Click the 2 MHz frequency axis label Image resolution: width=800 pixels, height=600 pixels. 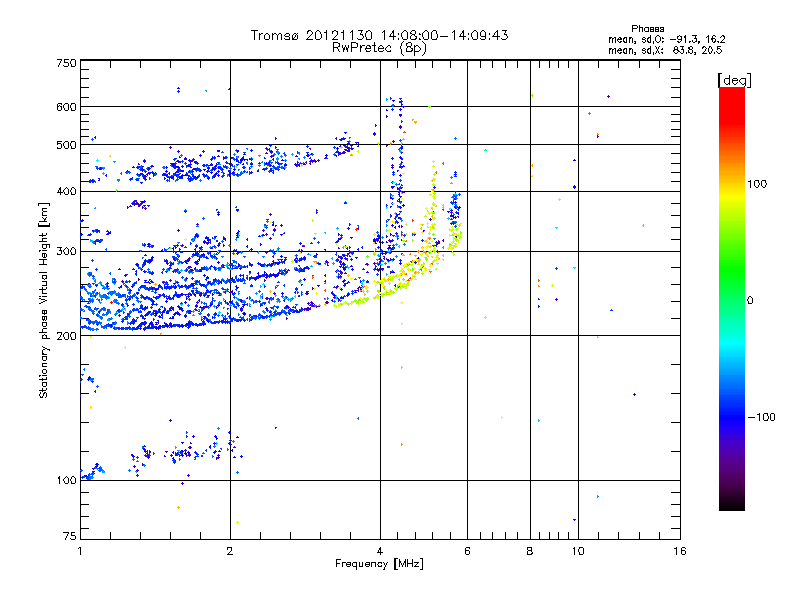pyautogui.click(x=230, y=551)
